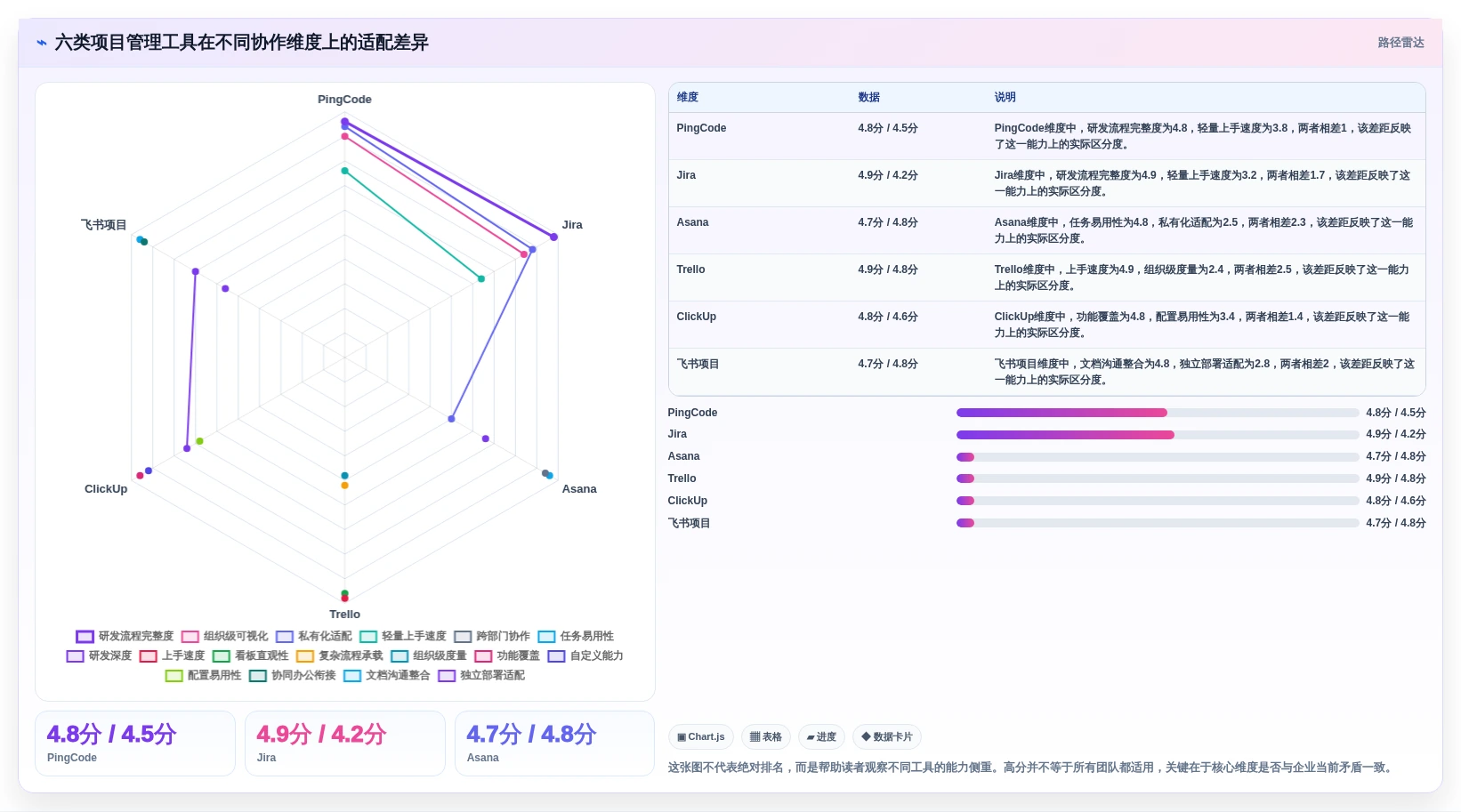1461x812 pixels.
Task: Click the Chart.js chip
Action: pyautogui.click(x=701, y=736)
